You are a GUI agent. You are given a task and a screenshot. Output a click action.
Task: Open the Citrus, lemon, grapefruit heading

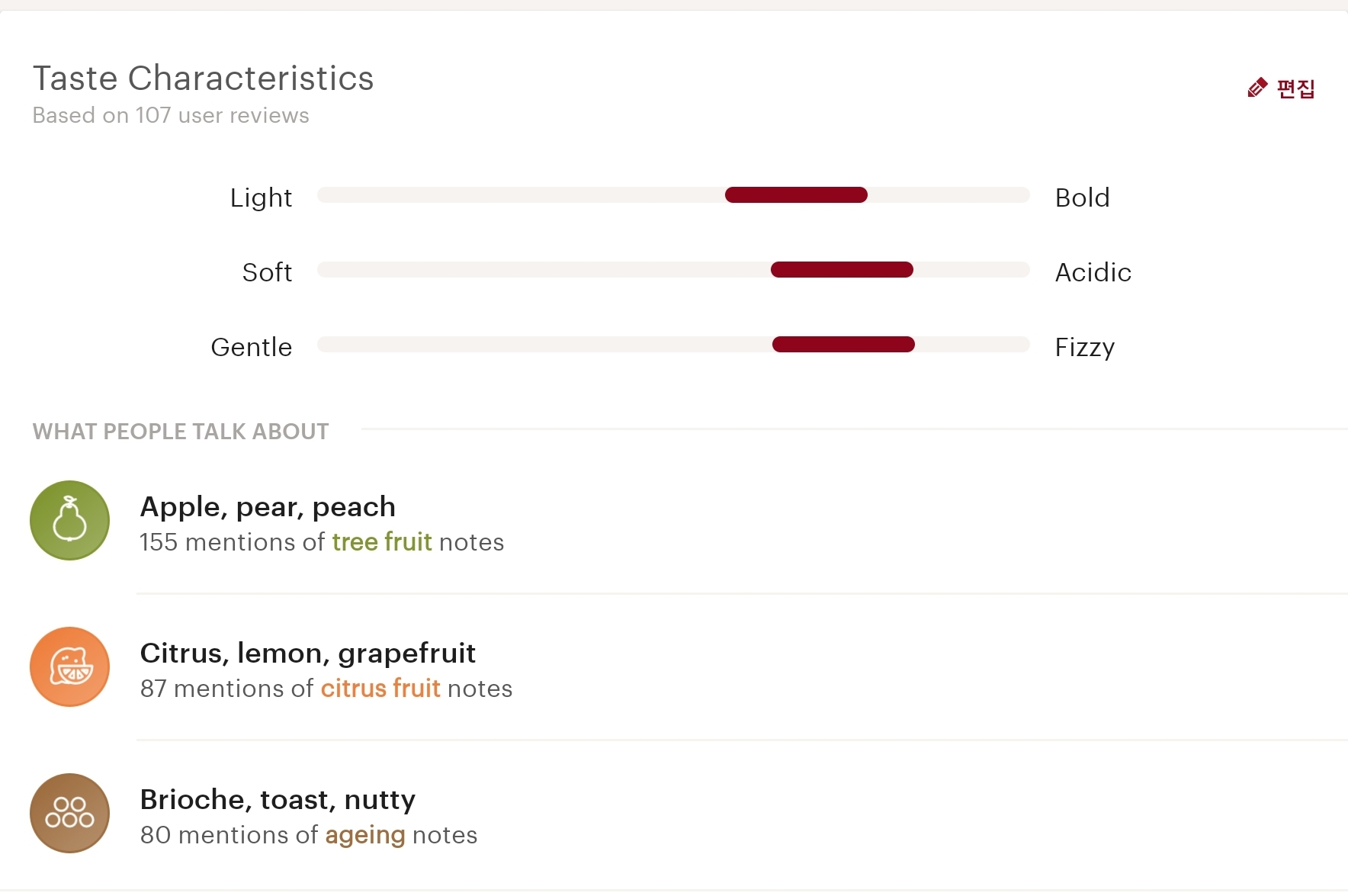[x=307, y=654]
